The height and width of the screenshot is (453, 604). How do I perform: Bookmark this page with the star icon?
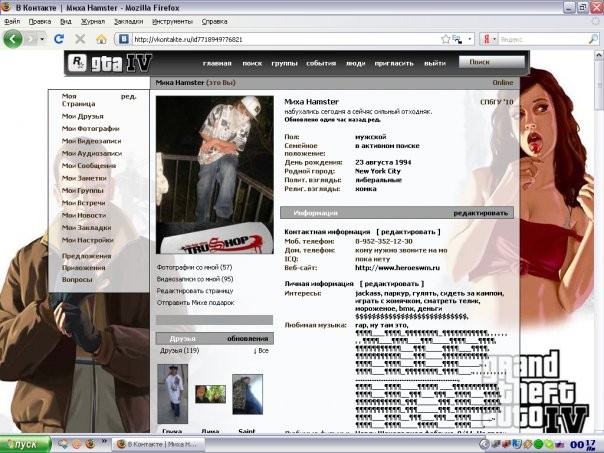pos(445,39)
